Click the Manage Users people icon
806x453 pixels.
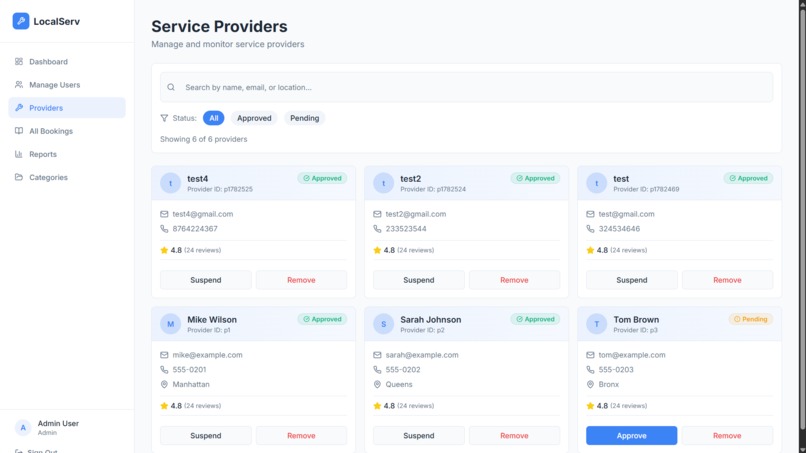[x=19, y=85]
